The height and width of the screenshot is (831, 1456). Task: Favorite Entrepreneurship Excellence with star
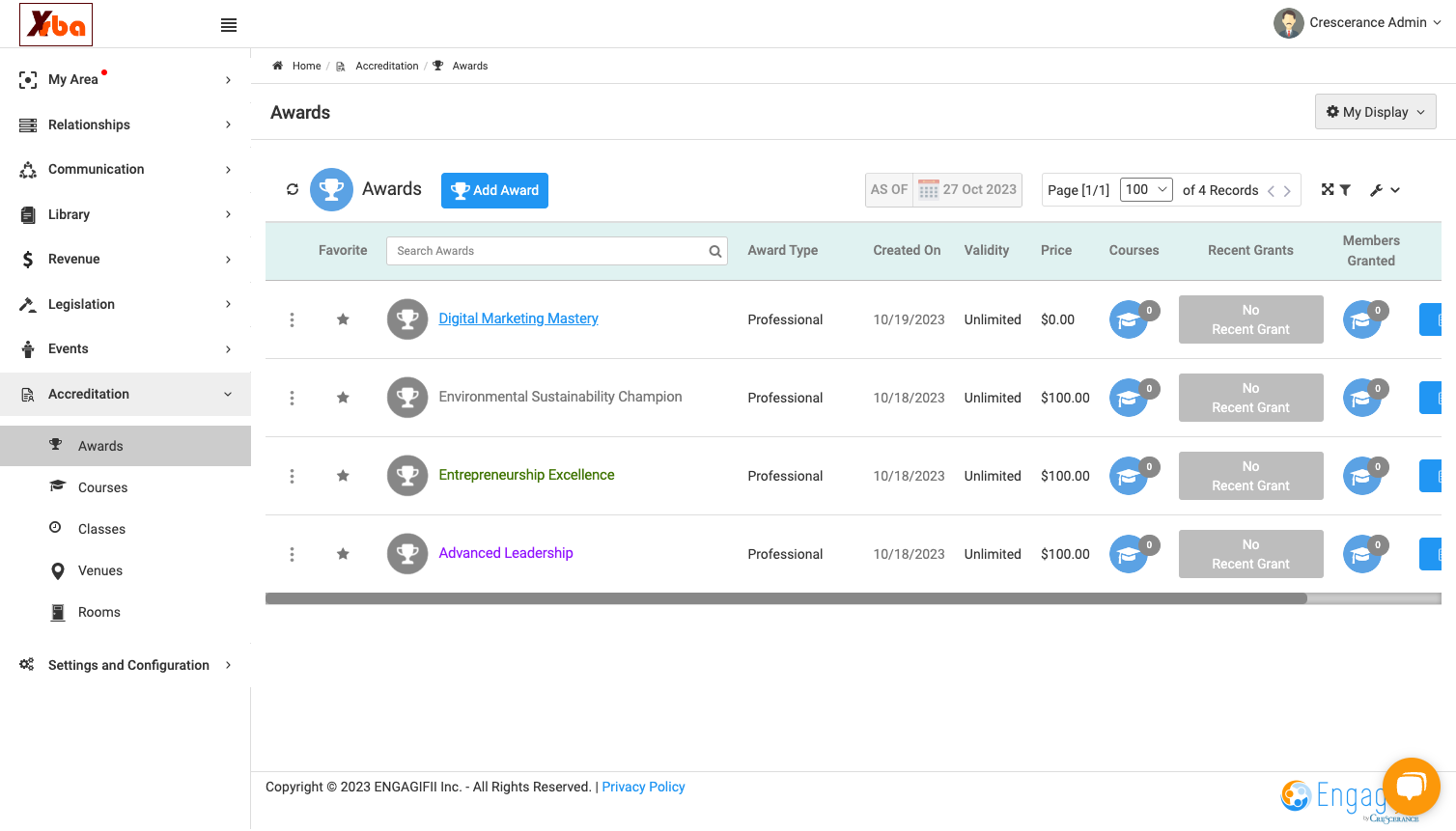click(343, 476)
